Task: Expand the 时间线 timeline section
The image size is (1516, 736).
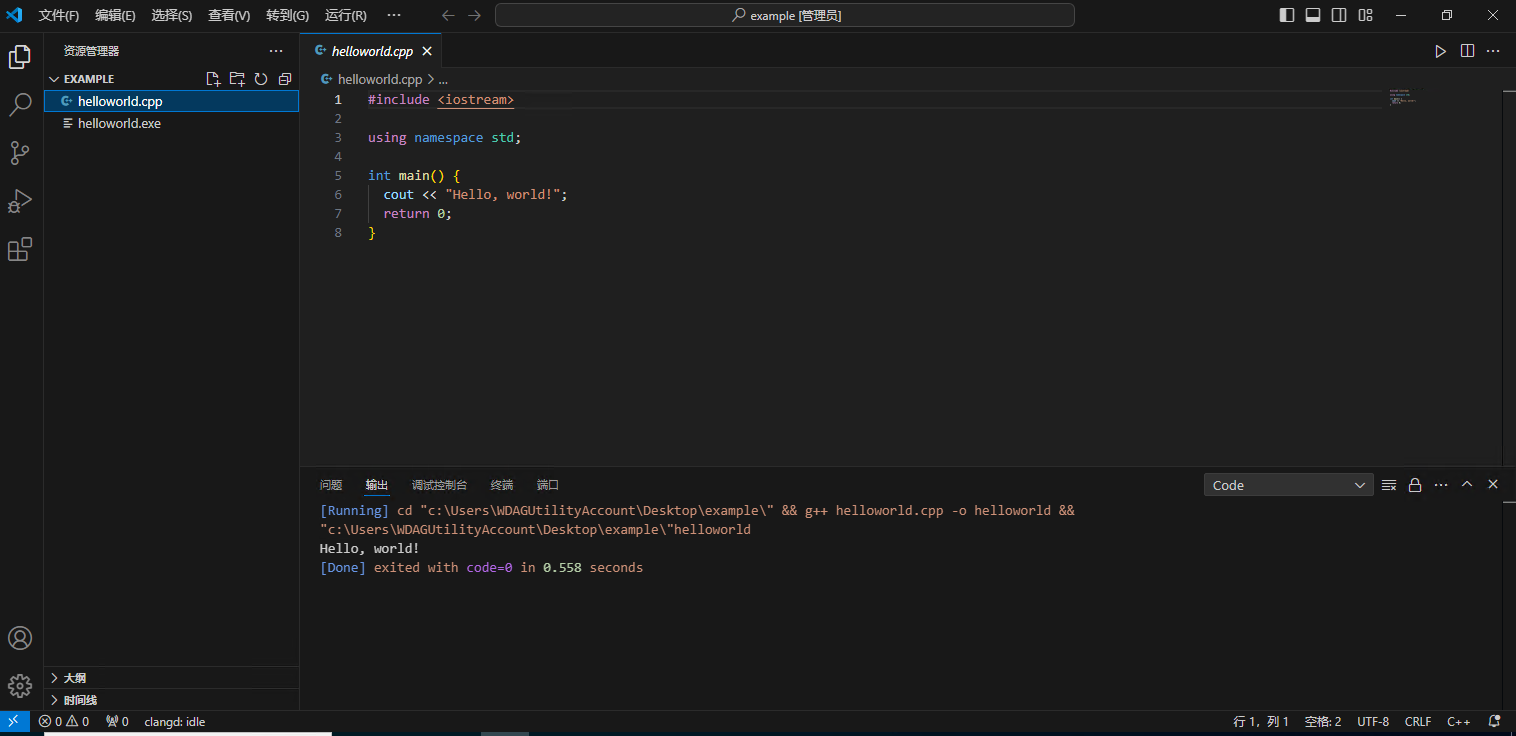Action: (172, 700)
